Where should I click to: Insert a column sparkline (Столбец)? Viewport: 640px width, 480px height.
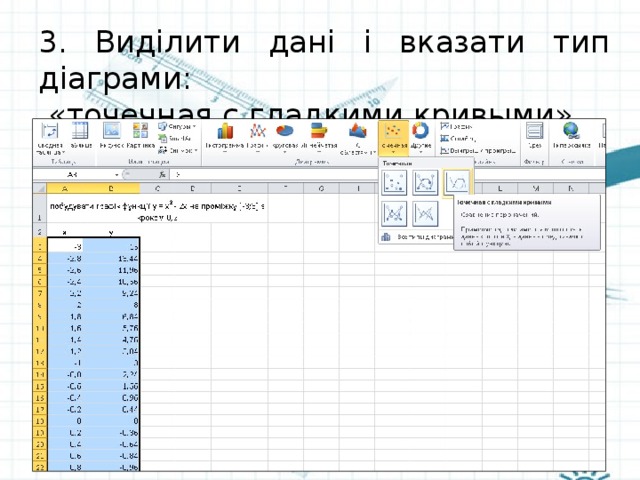point(458,138)
